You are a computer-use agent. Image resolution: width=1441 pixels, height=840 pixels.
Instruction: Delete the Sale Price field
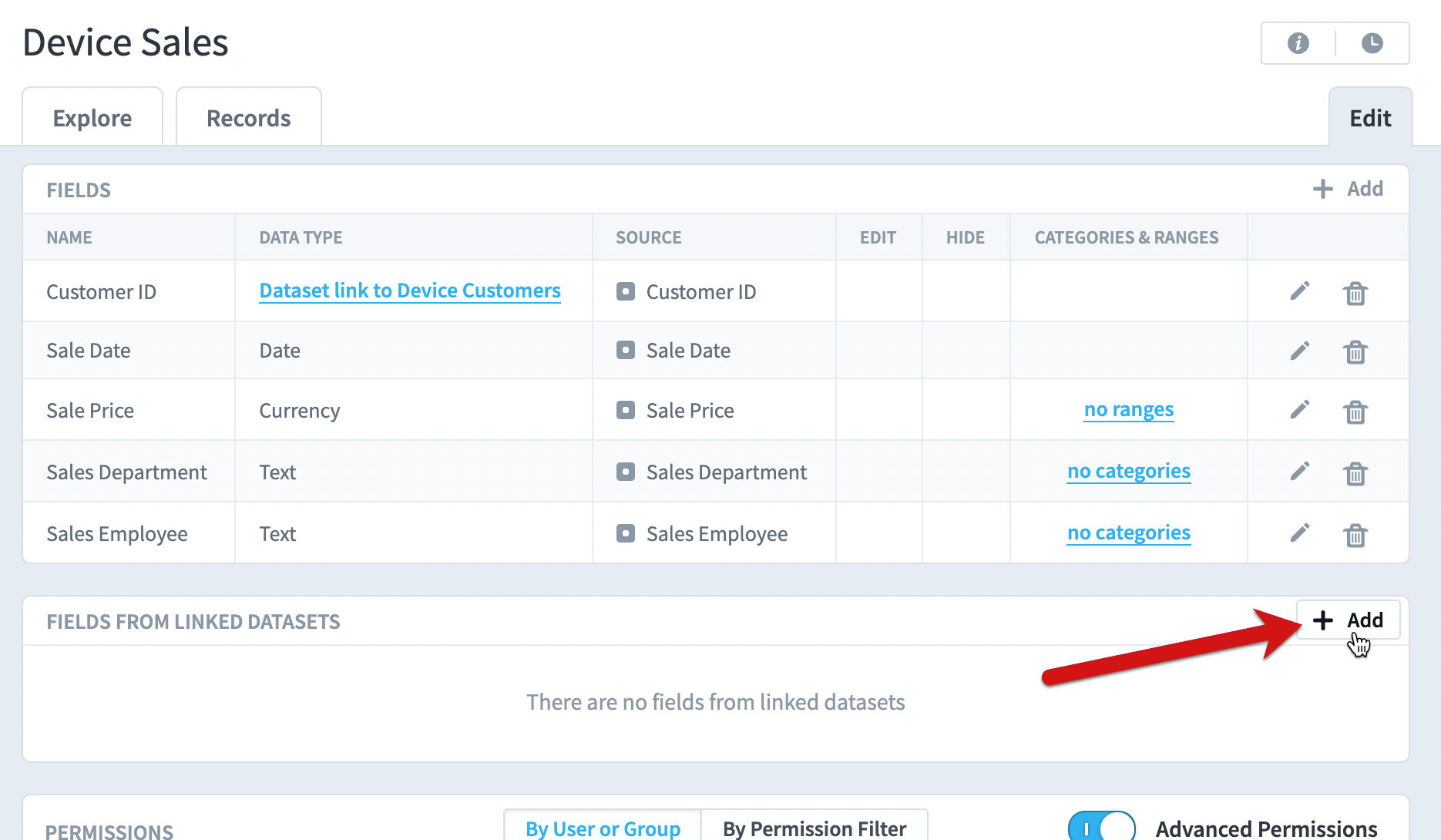(1355, 412)
